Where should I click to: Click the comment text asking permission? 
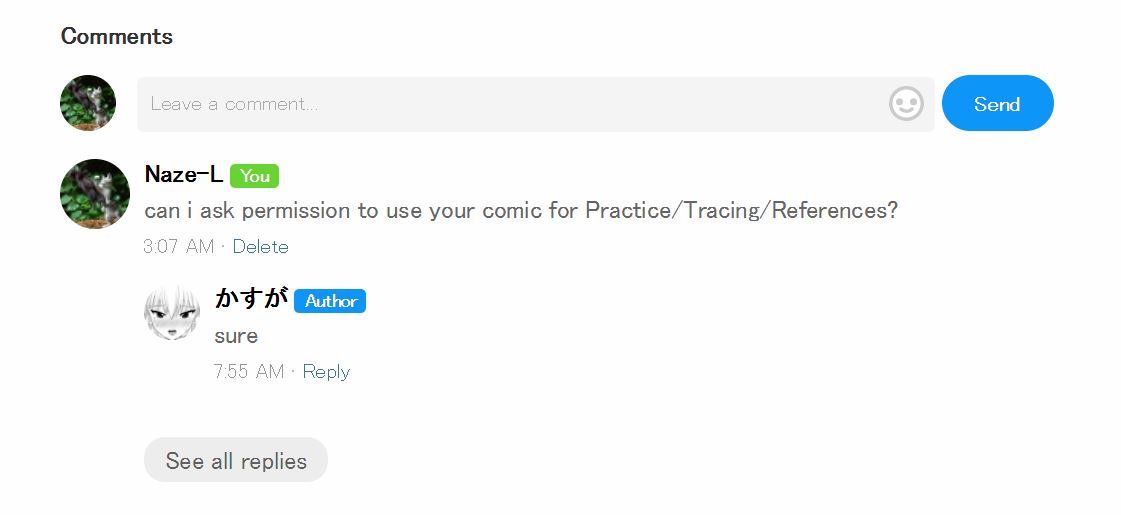point(400,211)
